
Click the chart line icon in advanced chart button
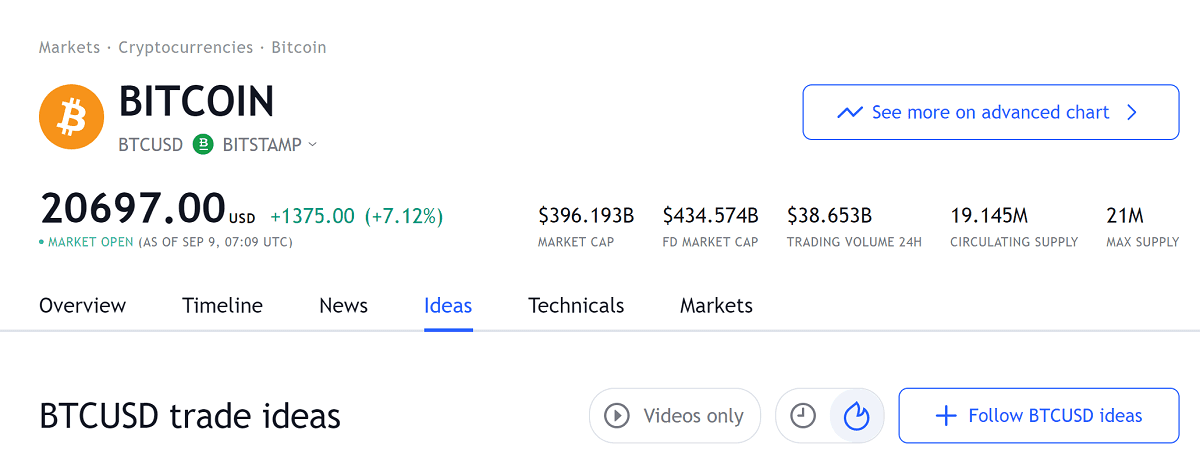coord(850,113)
